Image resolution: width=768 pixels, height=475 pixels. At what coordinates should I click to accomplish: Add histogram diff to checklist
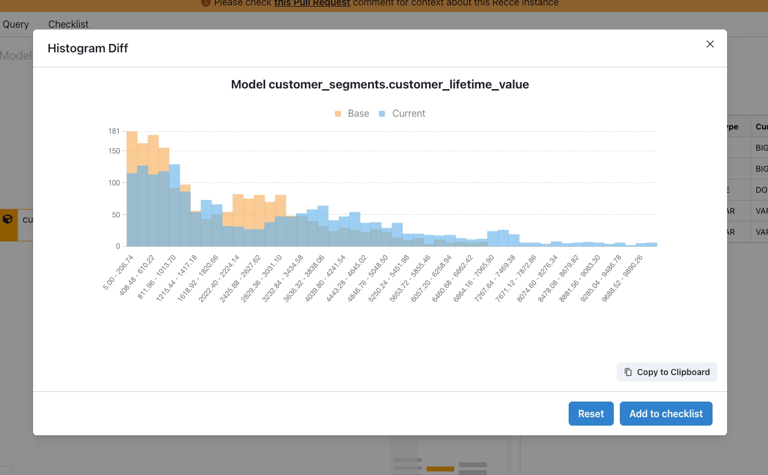(666, 414)
